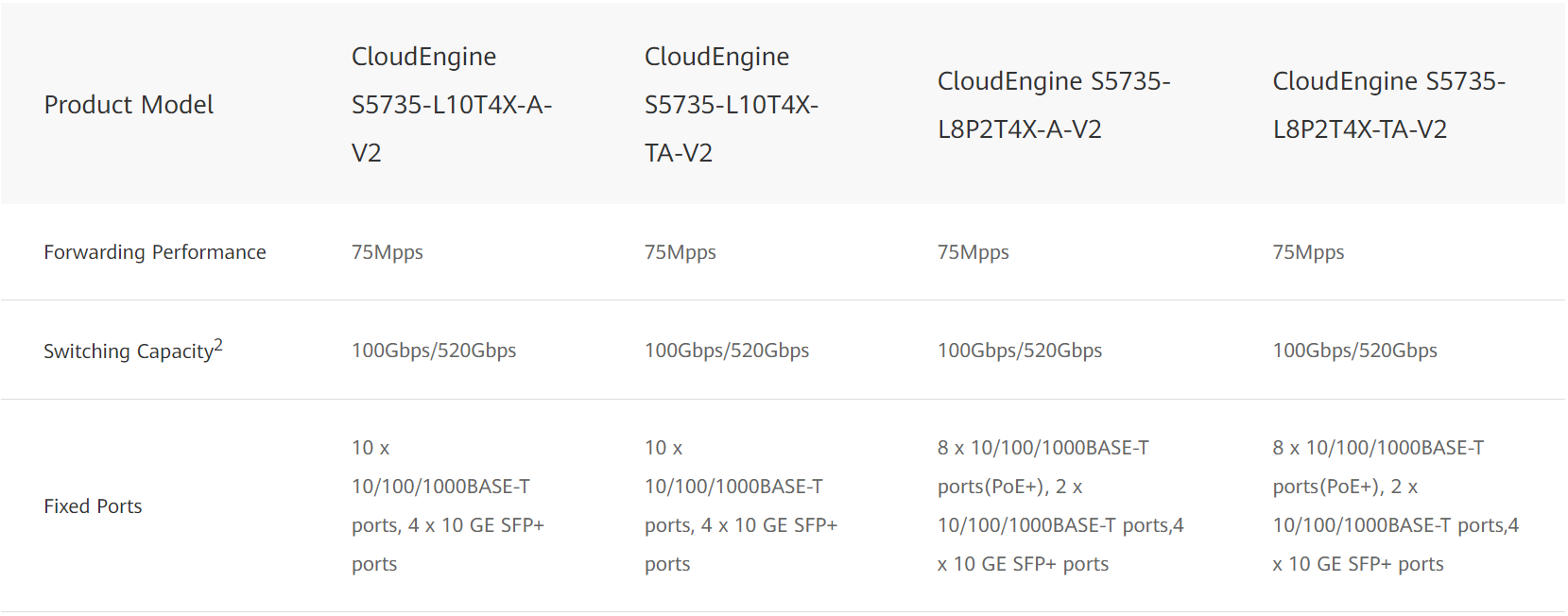Click the PoE+ ports description for S5735-L8P2T4X-A-V2
1568x616 pixels.
[x=1060, y=506]
